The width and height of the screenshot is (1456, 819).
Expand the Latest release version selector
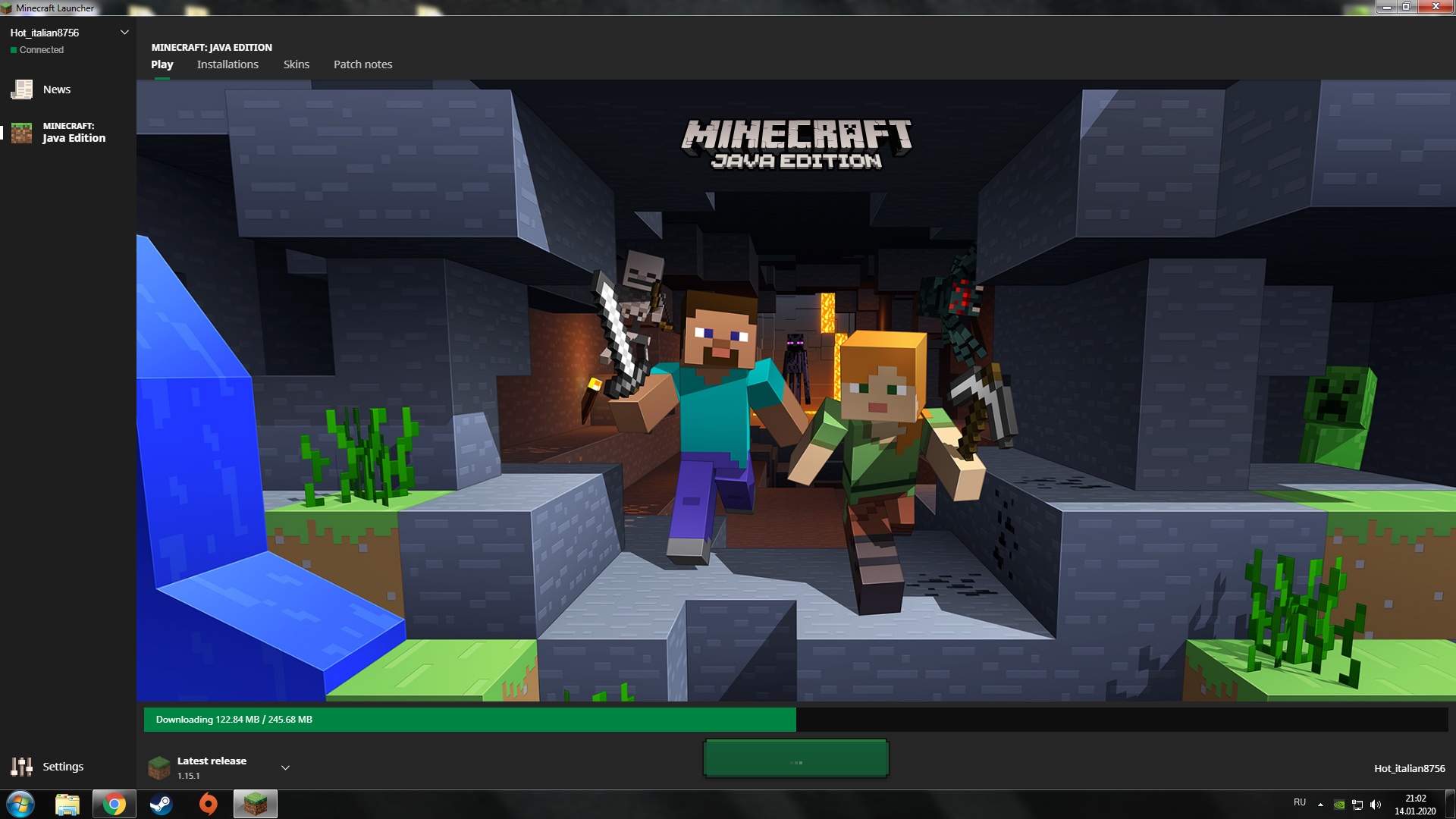pos(285,767)
